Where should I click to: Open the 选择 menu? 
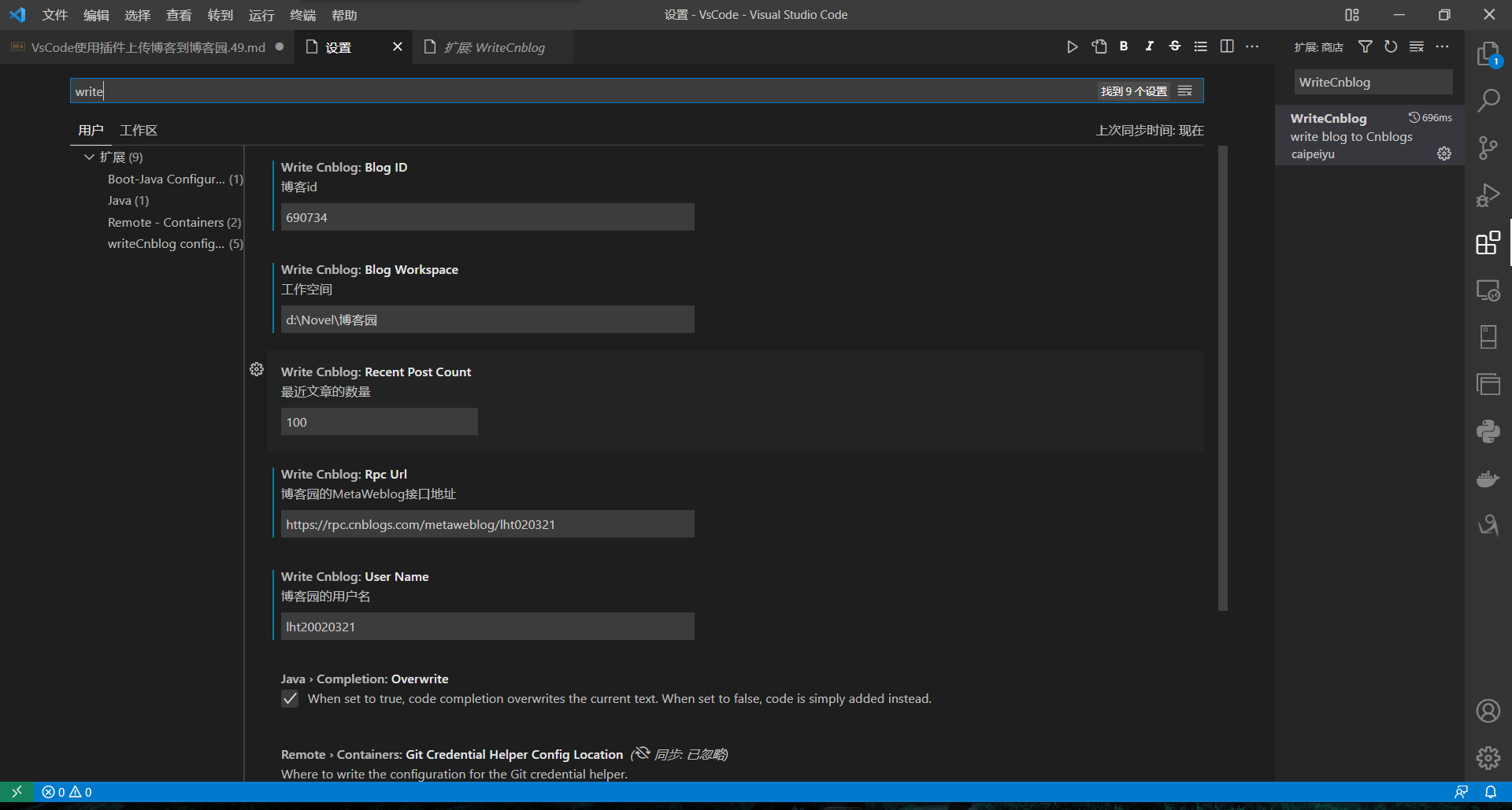[137, 15]
